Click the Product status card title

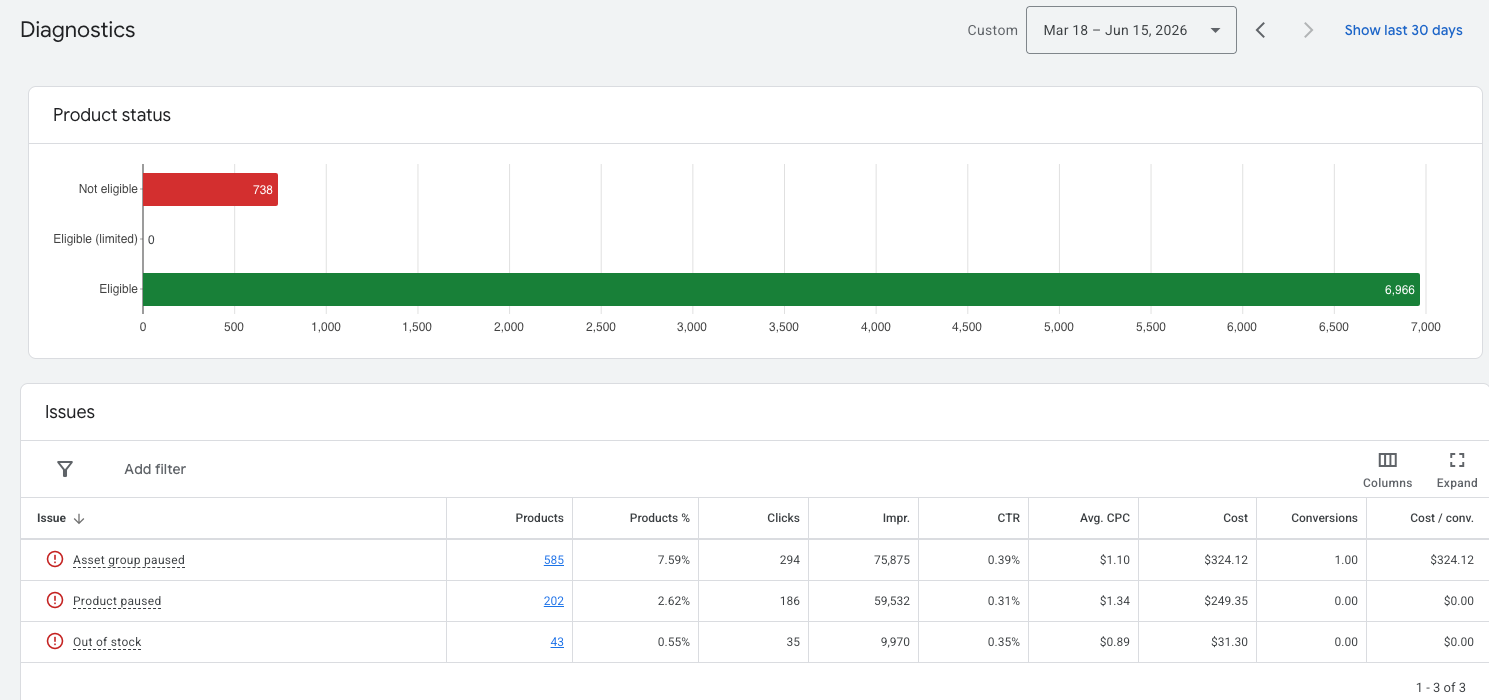[112, 115]
